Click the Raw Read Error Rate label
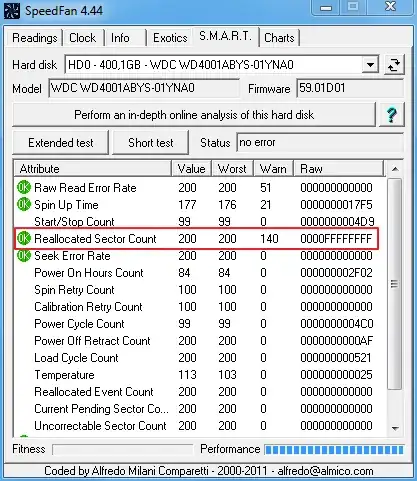This screenshot has height=481, width=417. click(x=85, y=188)
